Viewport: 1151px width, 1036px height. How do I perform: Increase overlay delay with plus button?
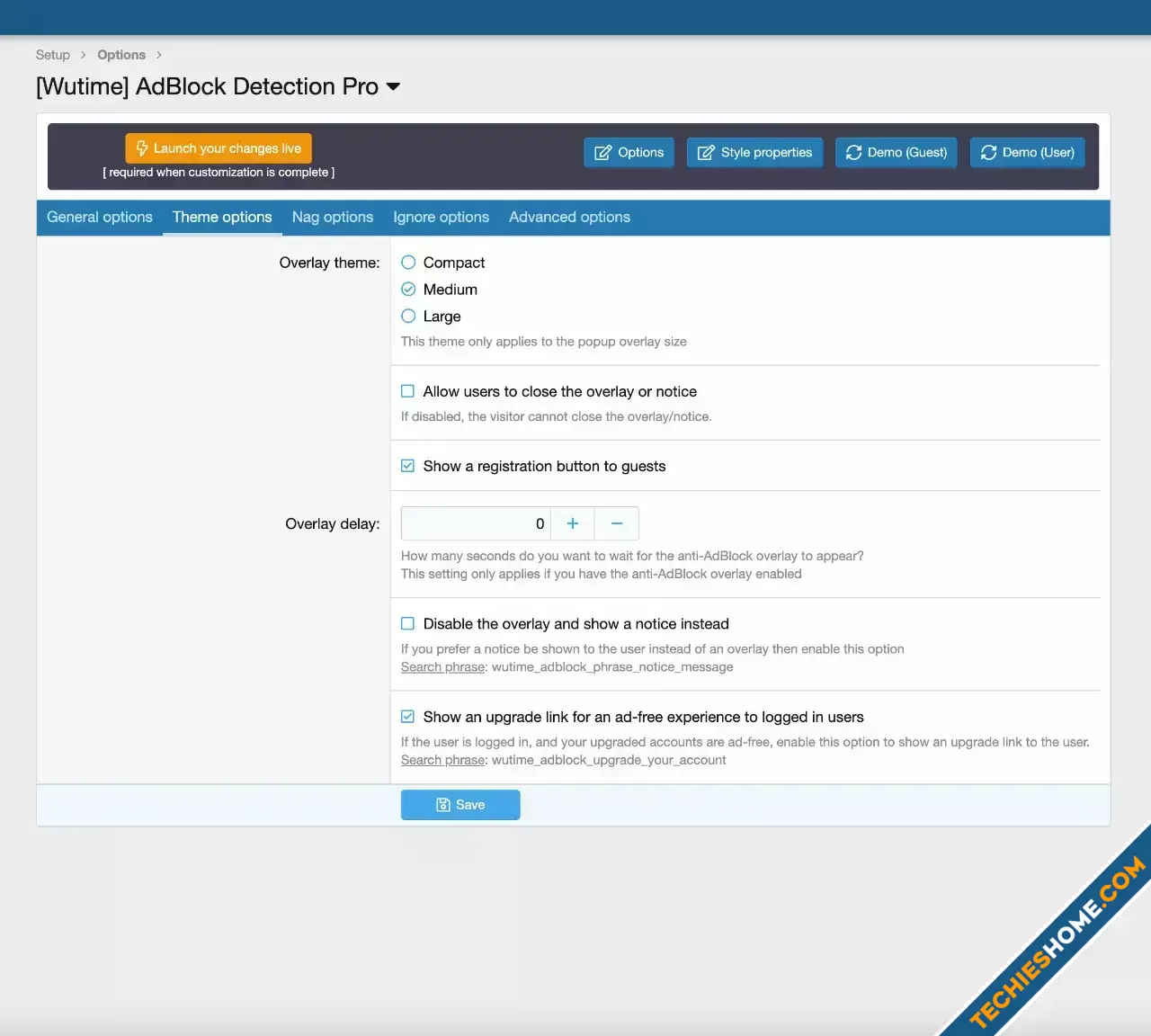(x=573, y=523)
